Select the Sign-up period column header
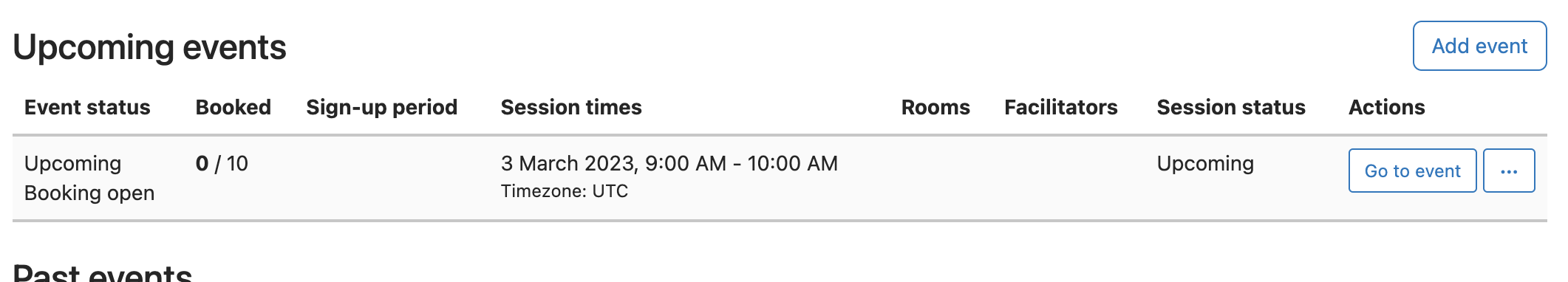Viewport: 1568px width, 282px height. click(x=382, y=108)
